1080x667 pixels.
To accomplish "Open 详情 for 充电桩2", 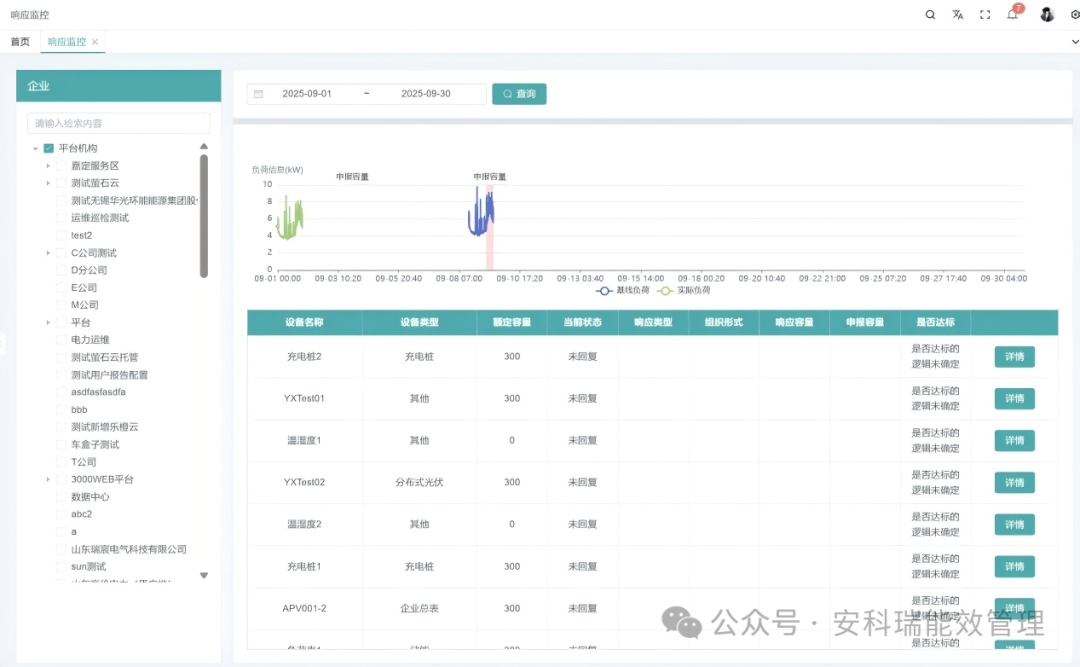I will [x=1015, y=357].
